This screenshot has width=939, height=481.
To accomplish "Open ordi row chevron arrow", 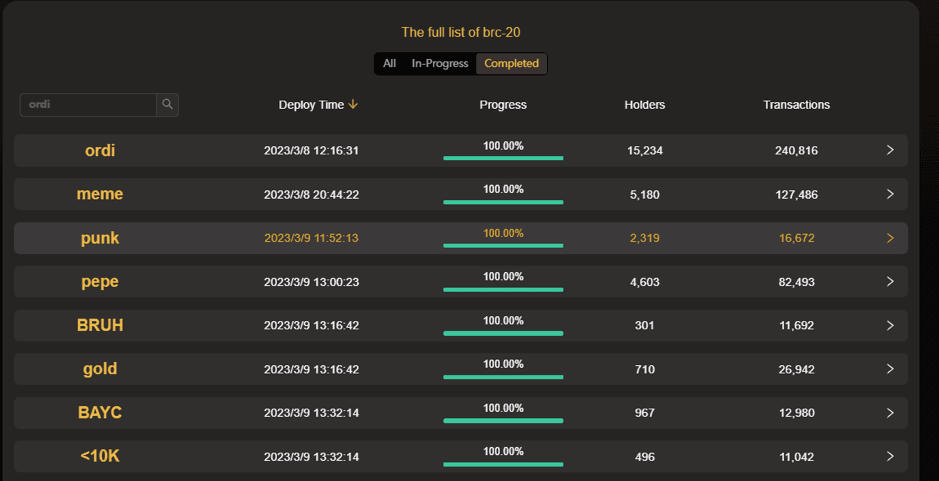I will [890, 150].
